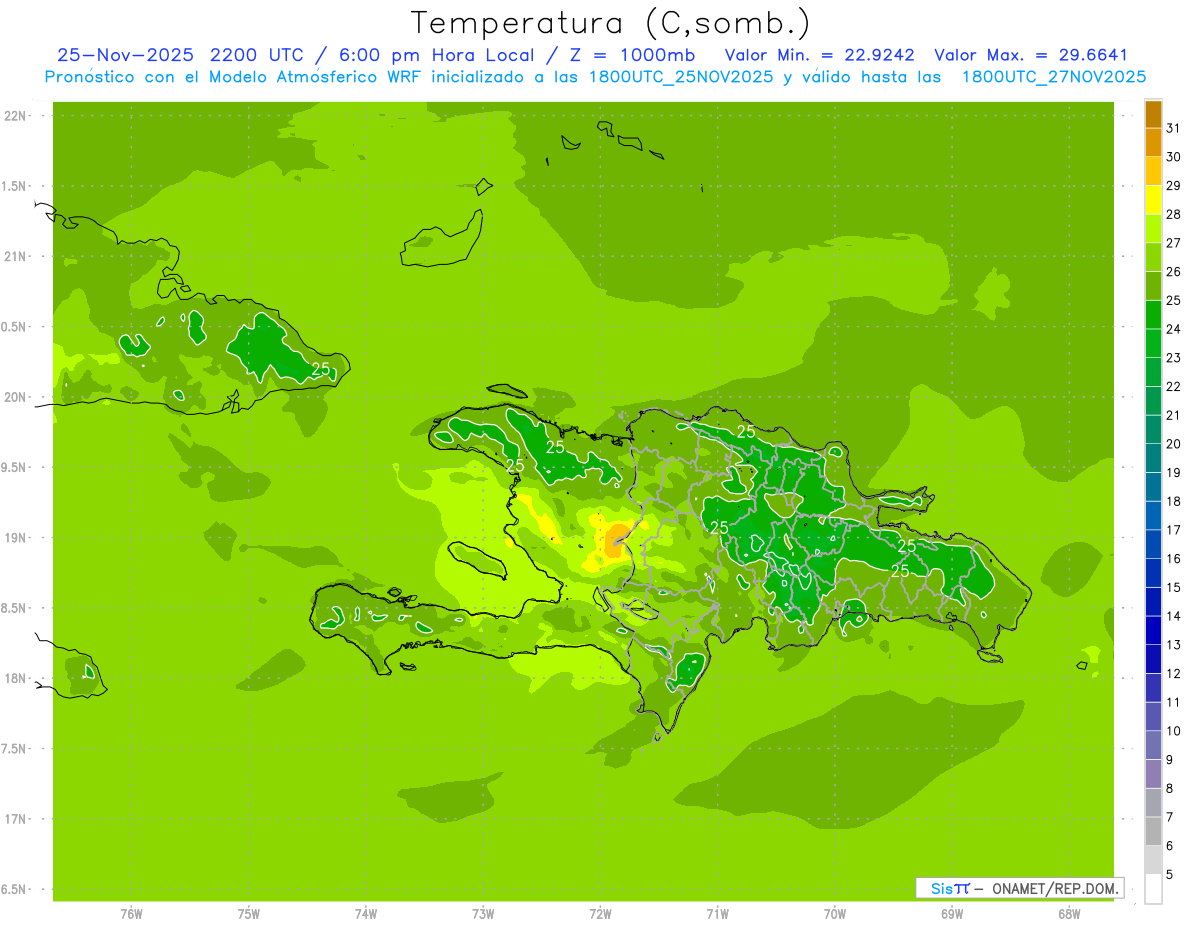Select 'Valor Max. = 29.6641' value
The width and height of the screenshot is (1200, 927).
pos(1031,55)
